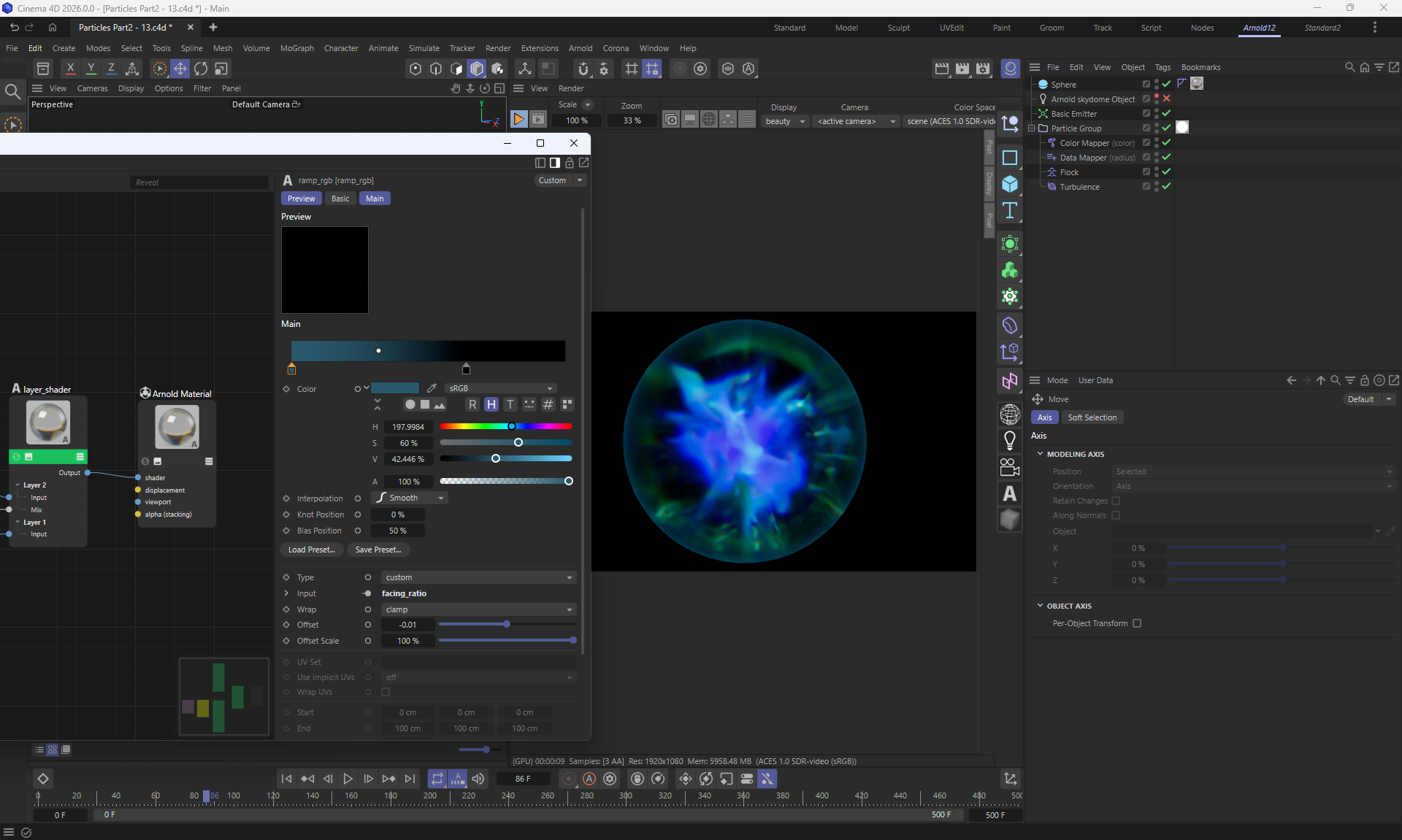Image resolution: width=1402 pixels, height=840 pixels.
Task: Start the Arnold IPR render play icon
Action: pyautogui.click(x=518, y=120)
